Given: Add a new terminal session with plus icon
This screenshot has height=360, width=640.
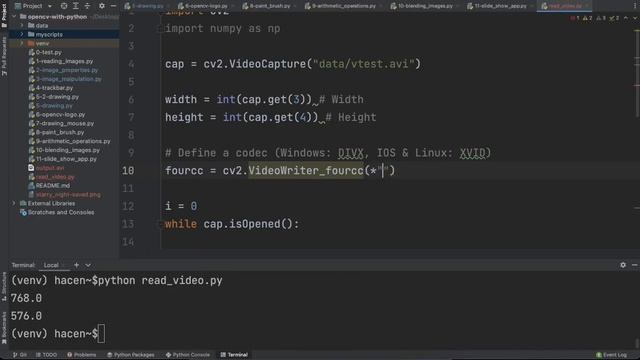Looking at the screenshot, I should (76, 265).
